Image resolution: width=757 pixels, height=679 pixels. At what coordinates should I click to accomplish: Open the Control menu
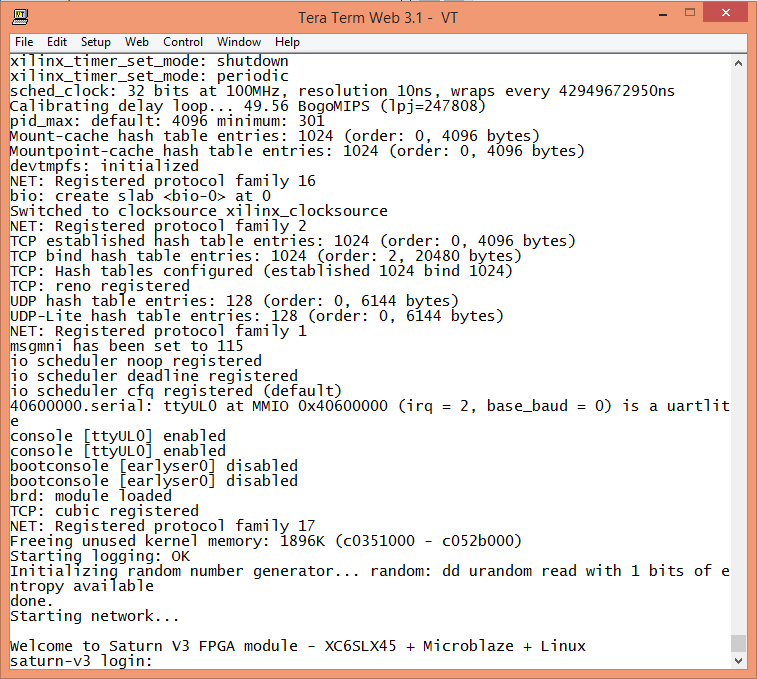pyautogui.click(x=183, y=42)
